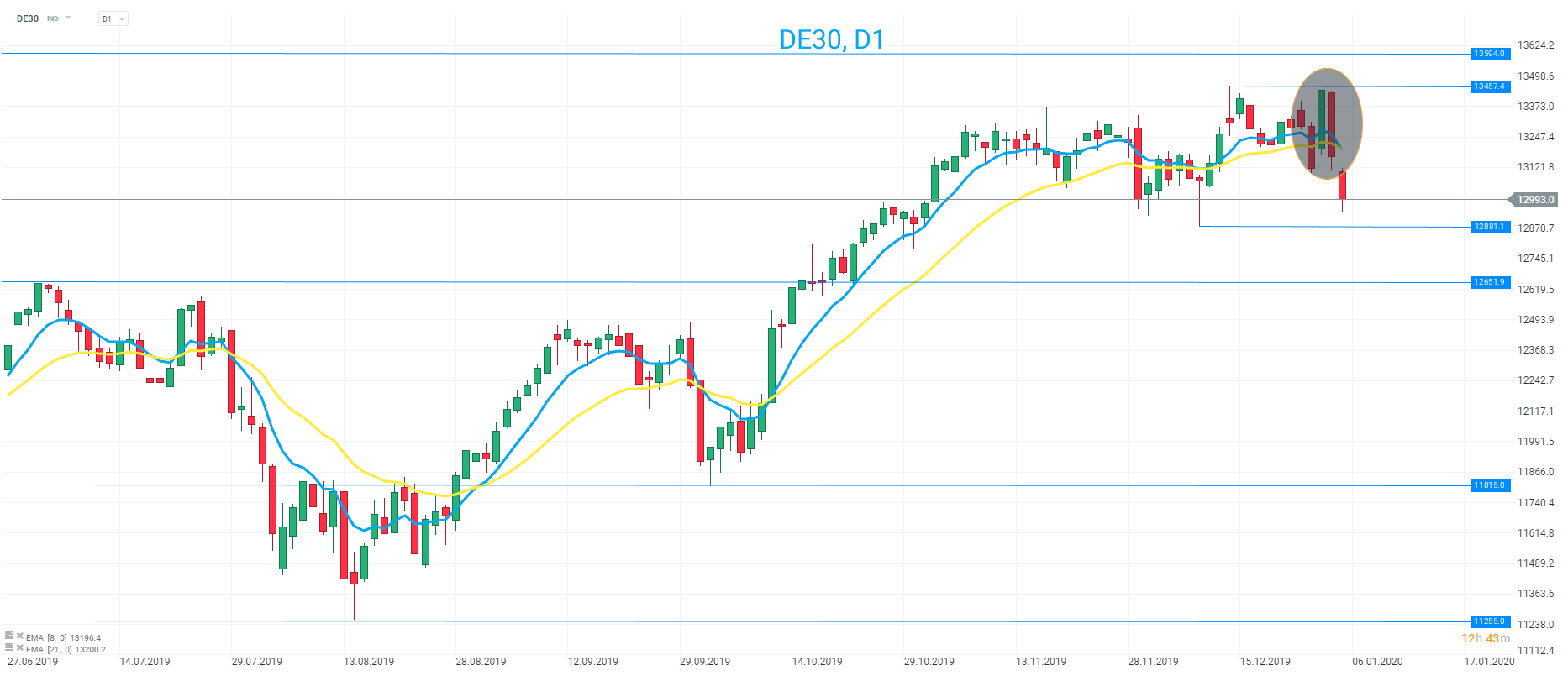
Task: Open the D1 timeframe dropdown
Action: [x=113, y=18]
